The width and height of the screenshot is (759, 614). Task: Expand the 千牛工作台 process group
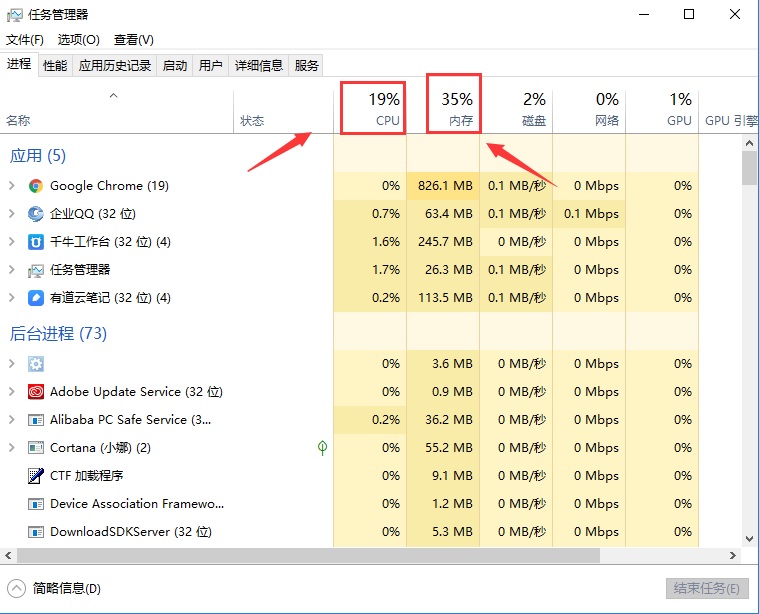12,242
